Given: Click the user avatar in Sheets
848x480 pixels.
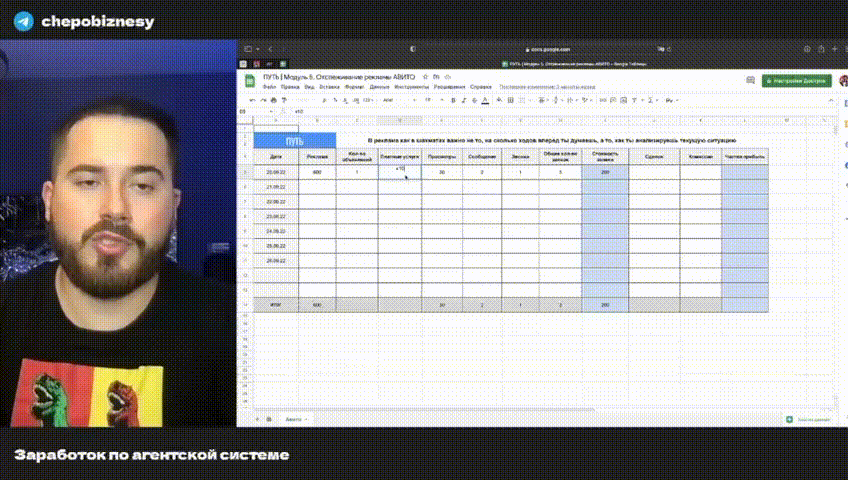Looking at the screenshot, I should pyautogui.click(x=844, y=81).
